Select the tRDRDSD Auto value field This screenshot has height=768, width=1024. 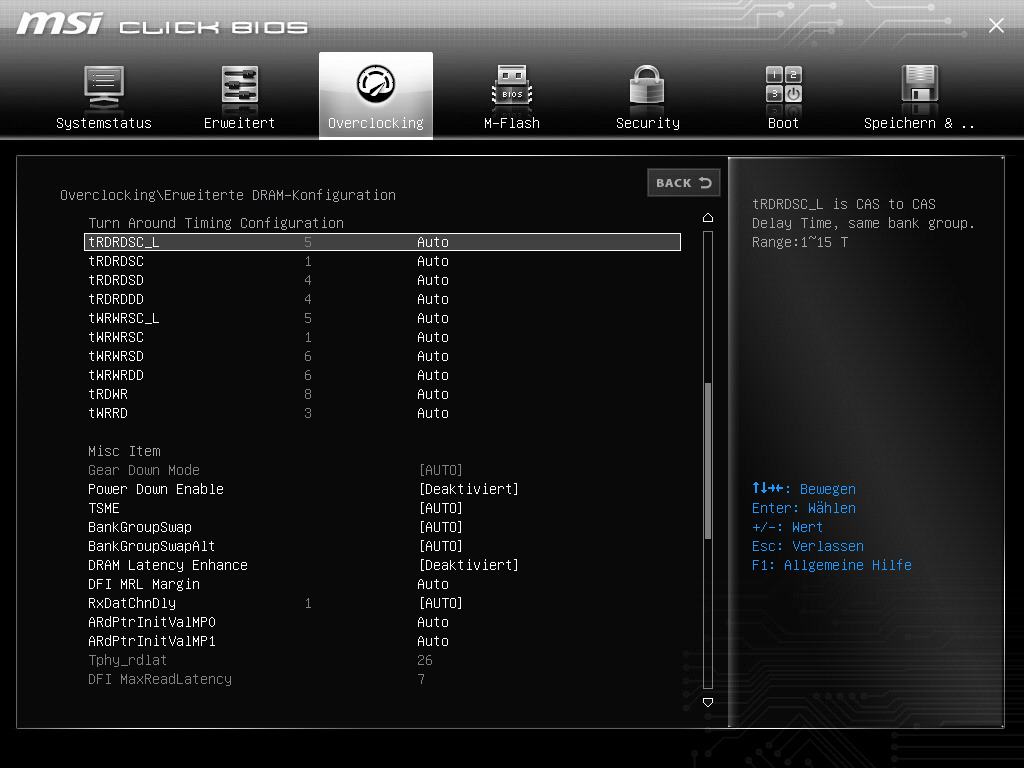[433, 280]
